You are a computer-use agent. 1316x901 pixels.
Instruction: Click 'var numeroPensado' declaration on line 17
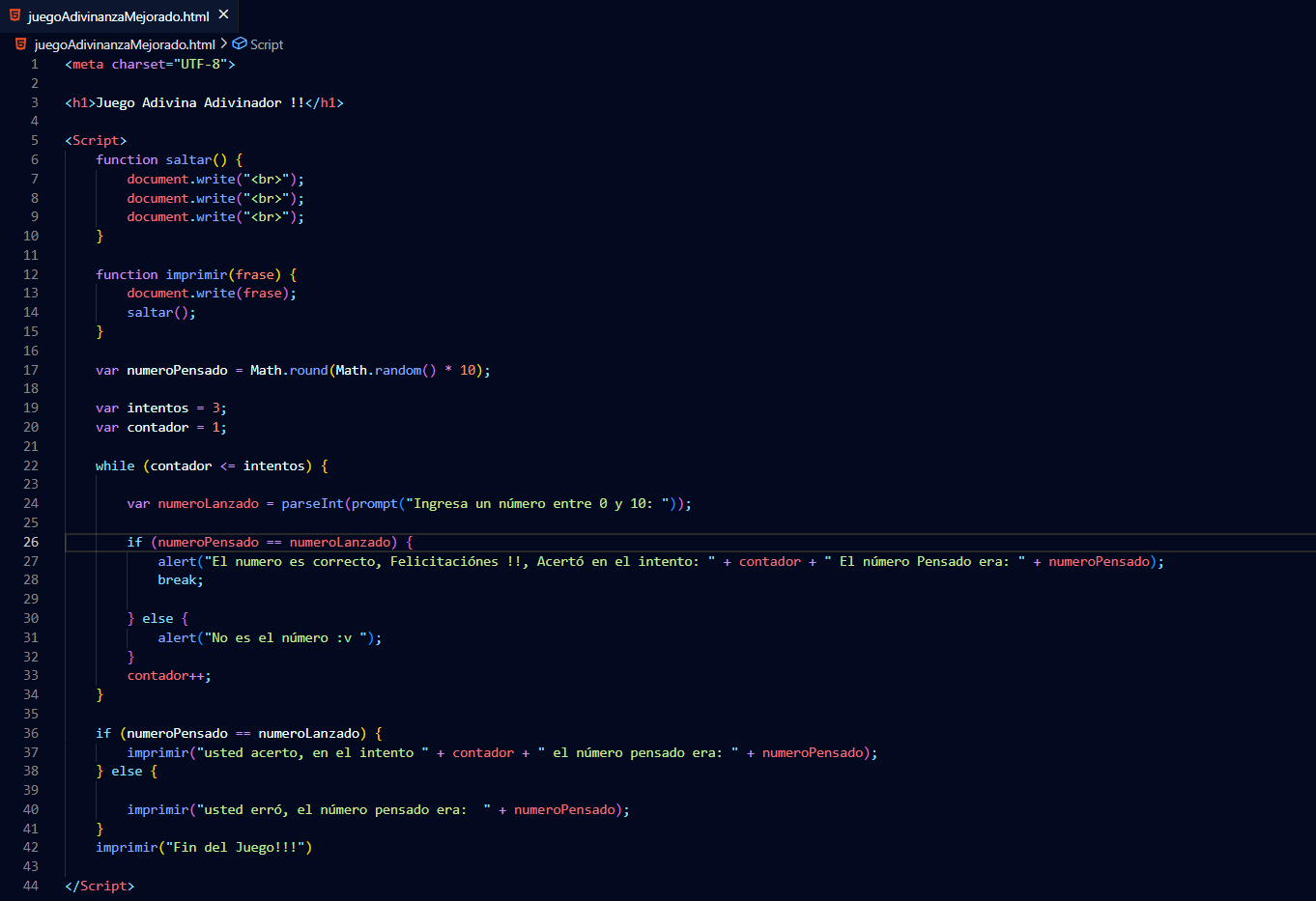161,370
